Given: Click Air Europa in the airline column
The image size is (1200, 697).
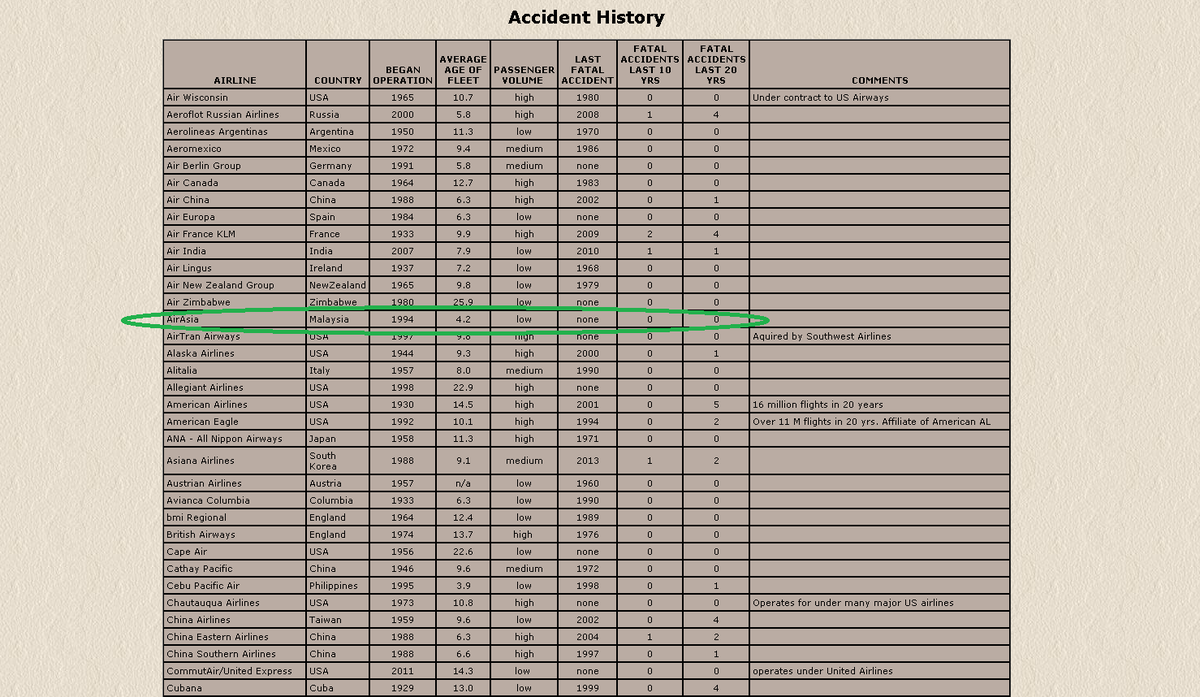Looking at the screenshot, I should pyautogui.click(x=191, y=216).
